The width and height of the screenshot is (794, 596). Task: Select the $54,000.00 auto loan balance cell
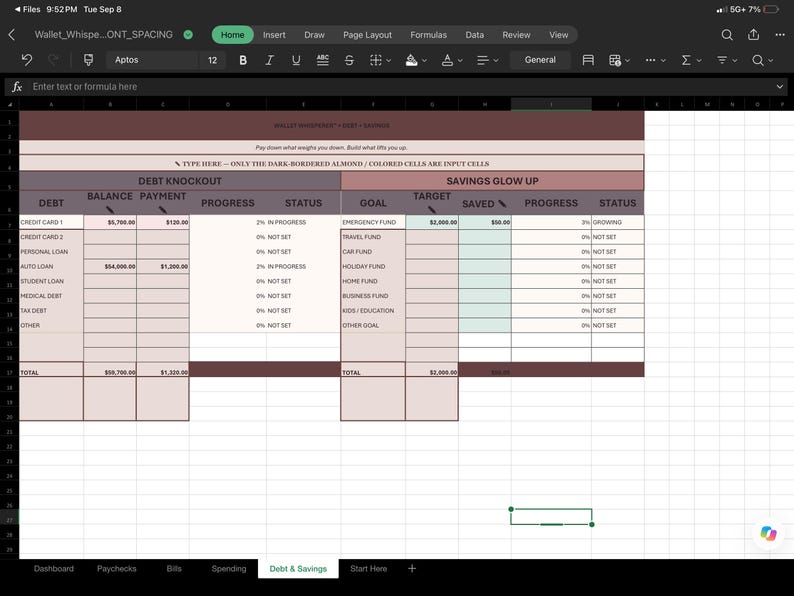pyautogui.click(x=110, y=266)
